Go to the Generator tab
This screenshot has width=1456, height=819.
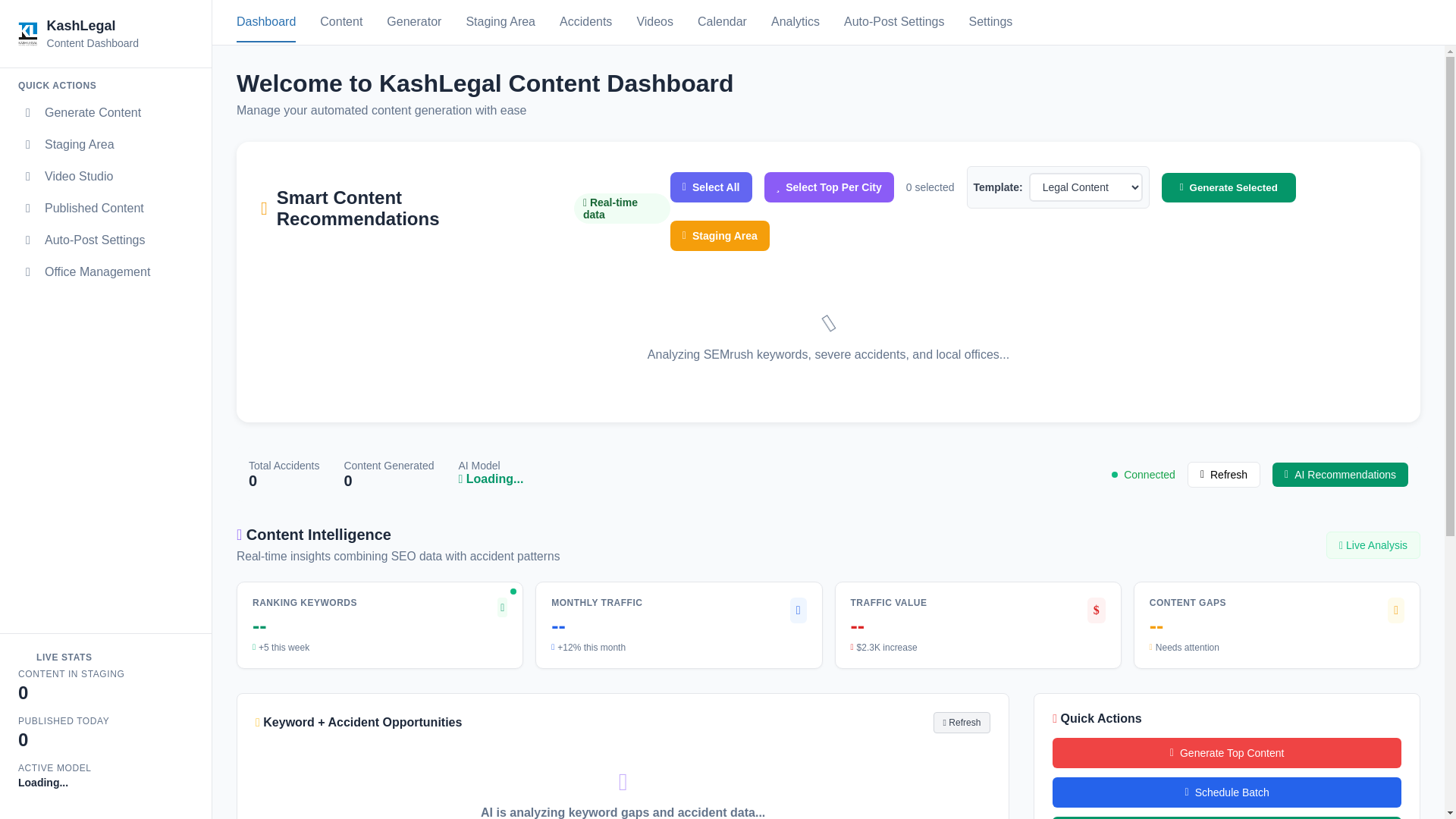point(414,22)
